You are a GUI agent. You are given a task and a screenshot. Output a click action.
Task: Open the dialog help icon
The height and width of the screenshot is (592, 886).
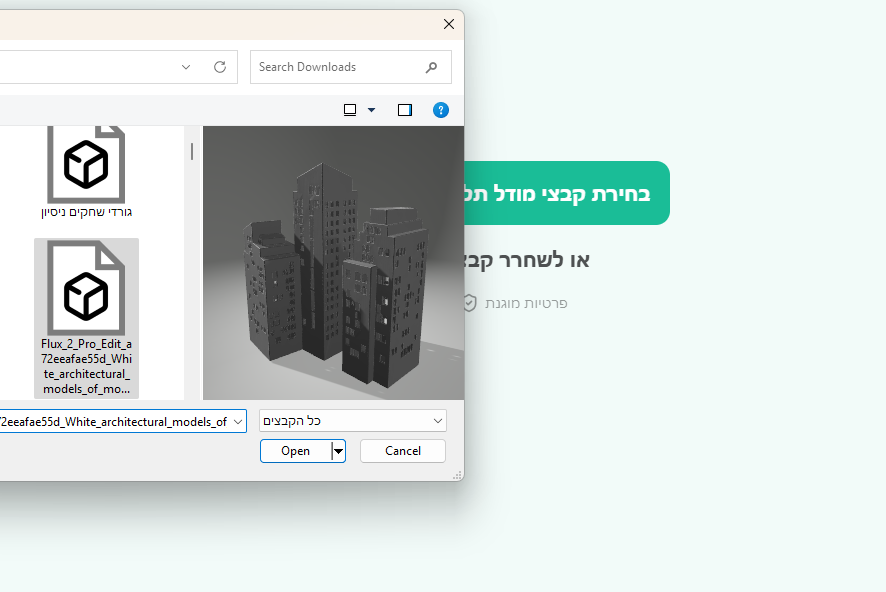[x=441, y=110]
